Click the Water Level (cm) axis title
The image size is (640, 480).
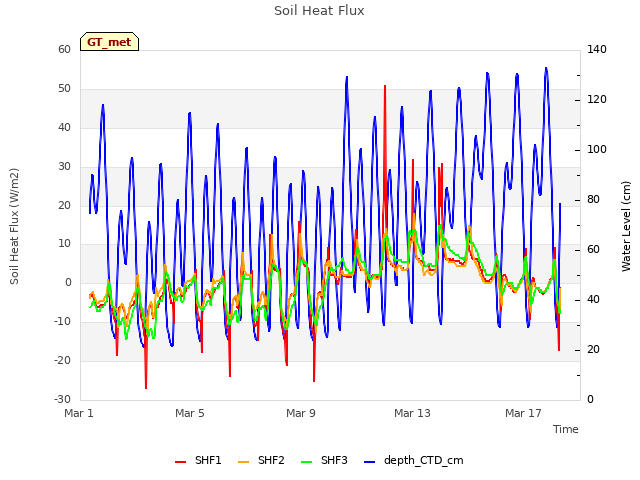click(x=626, y=227)
